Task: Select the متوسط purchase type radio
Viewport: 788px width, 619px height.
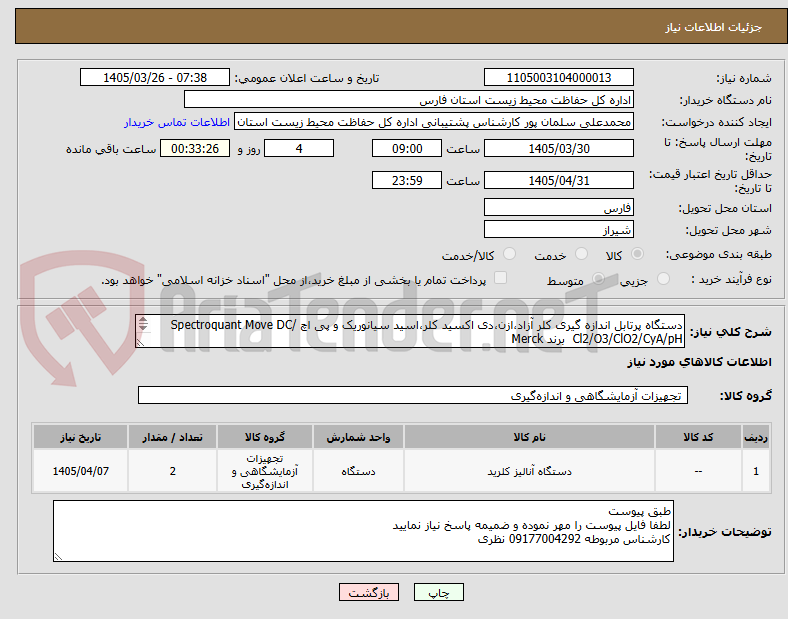Action: coord(598,279)
